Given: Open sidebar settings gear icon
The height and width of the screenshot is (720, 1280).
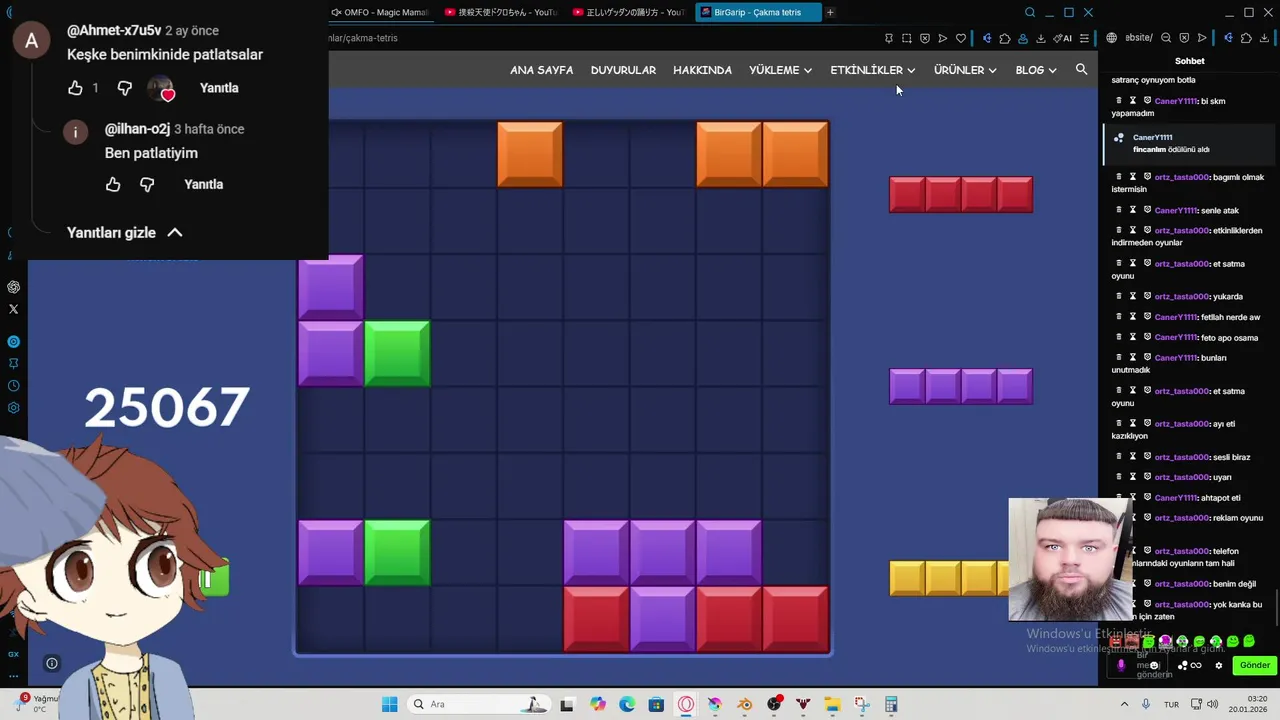Looking at the screenshot, I should pos(13,408).
